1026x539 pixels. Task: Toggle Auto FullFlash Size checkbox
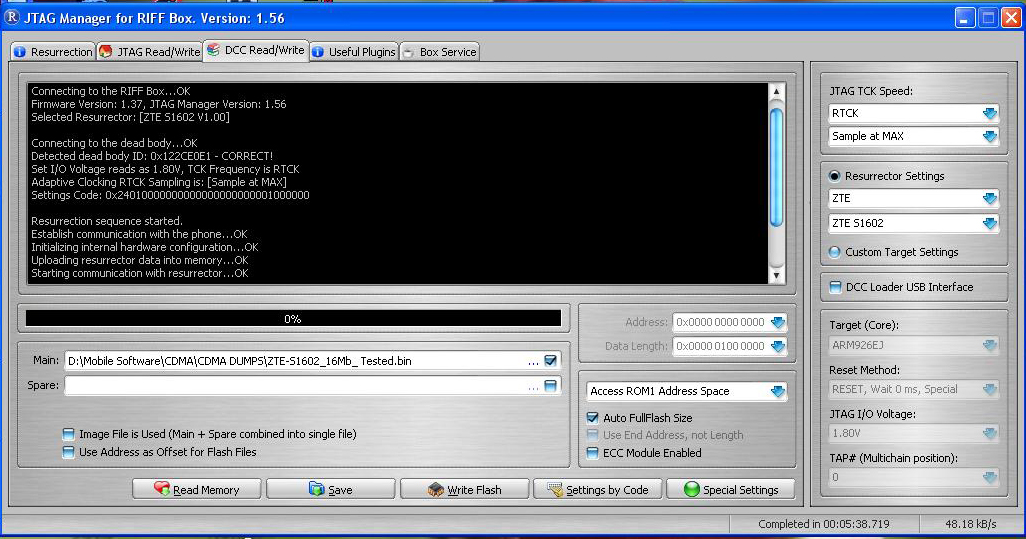point(592,417)
